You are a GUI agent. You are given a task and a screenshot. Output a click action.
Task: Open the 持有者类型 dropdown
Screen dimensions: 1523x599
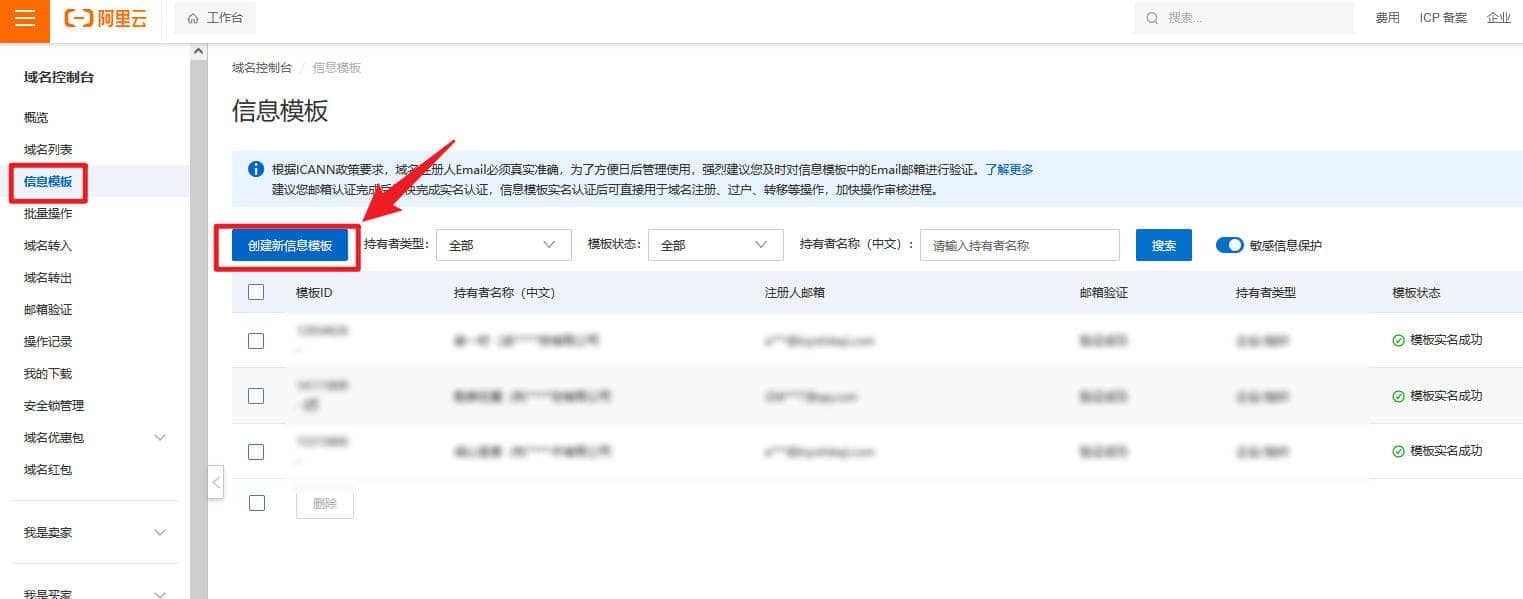click(x=503, y=245)
